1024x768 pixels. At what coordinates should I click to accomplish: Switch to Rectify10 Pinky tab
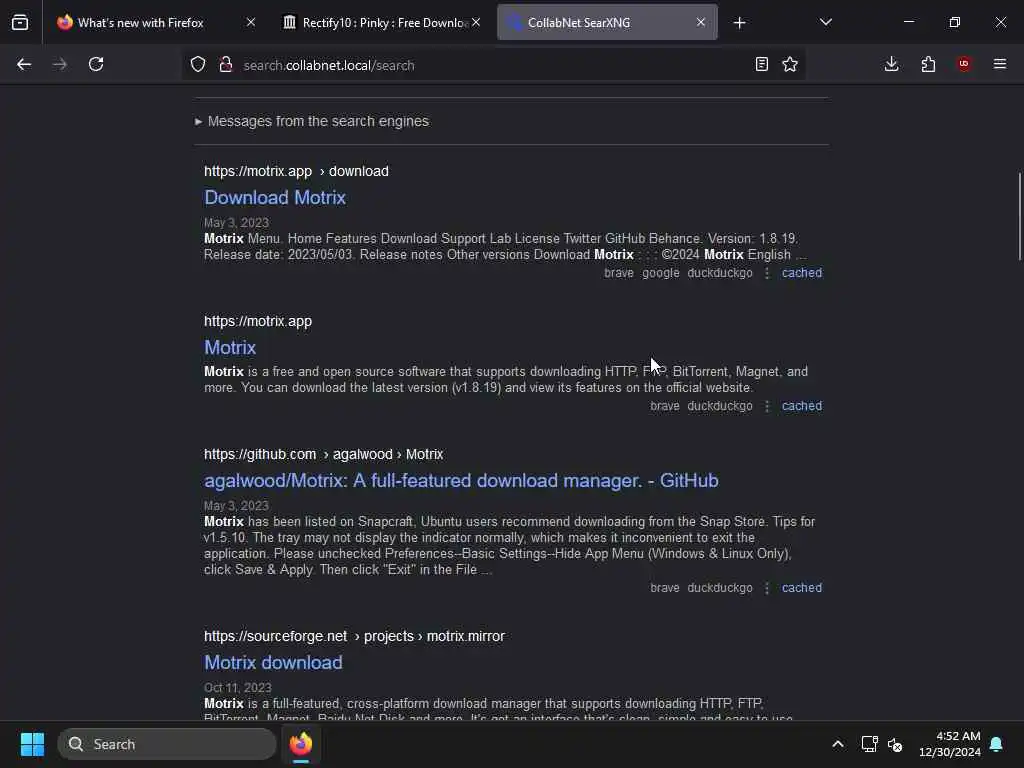click(382, 23)
